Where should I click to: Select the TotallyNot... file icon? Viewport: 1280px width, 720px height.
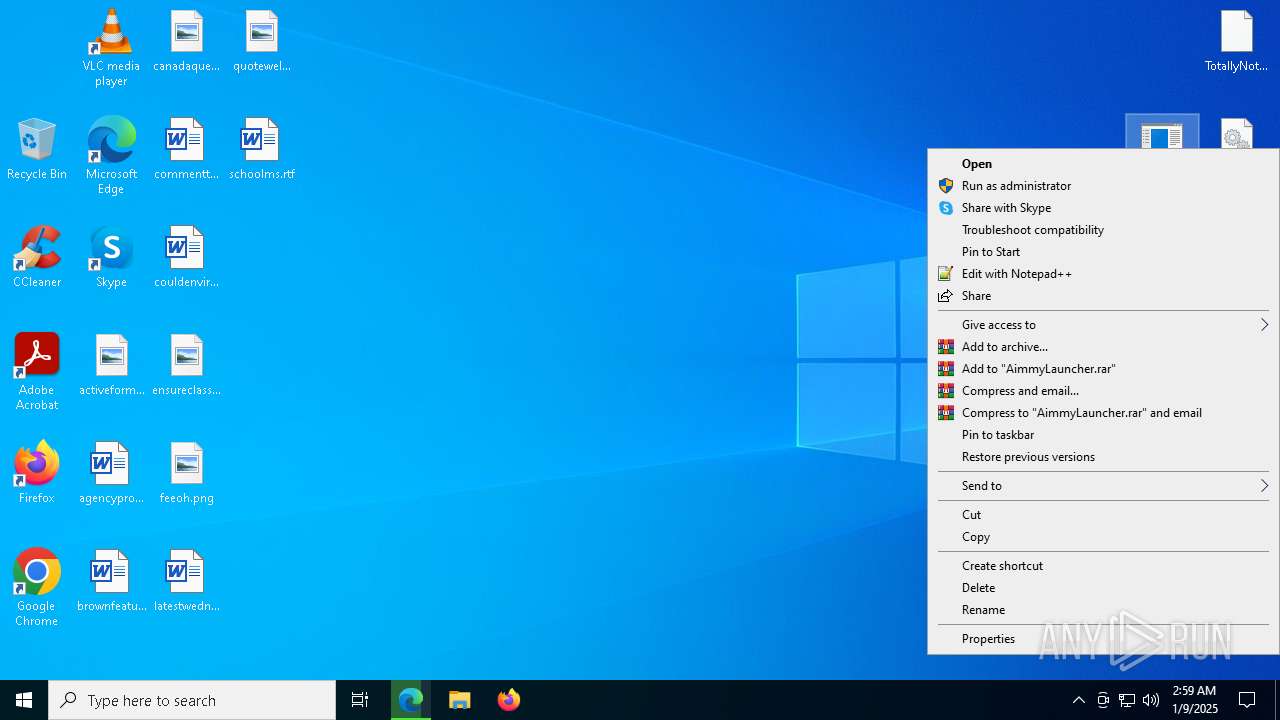[1236, 42]
